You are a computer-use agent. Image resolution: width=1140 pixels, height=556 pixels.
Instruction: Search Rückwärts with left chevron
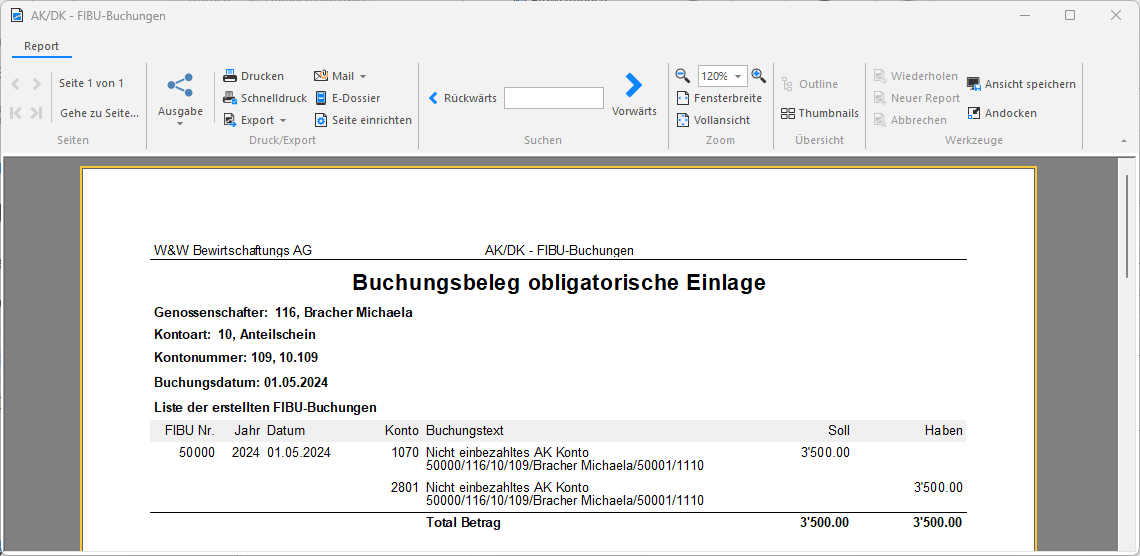click(462, 98)
